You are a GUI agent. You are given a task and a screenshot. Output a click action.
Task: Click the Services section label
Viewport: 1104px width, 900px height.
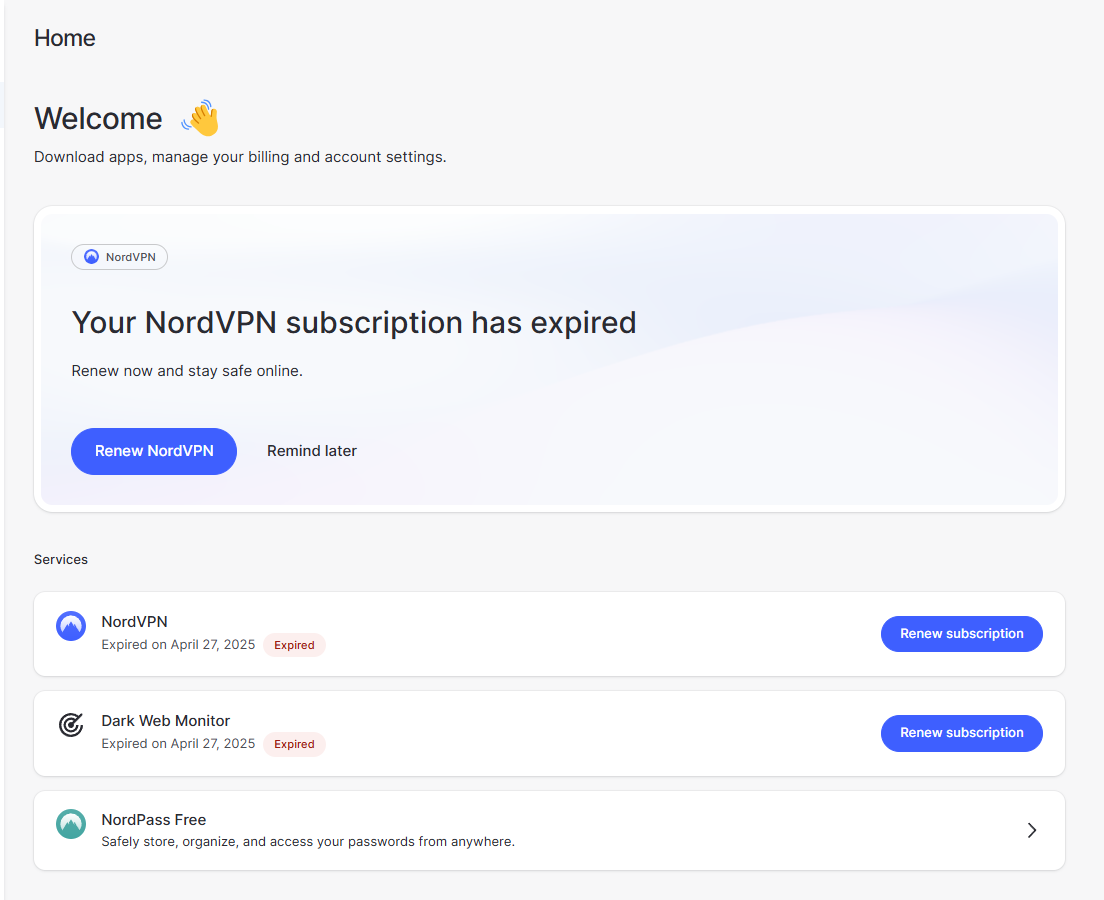pos(61,559)
